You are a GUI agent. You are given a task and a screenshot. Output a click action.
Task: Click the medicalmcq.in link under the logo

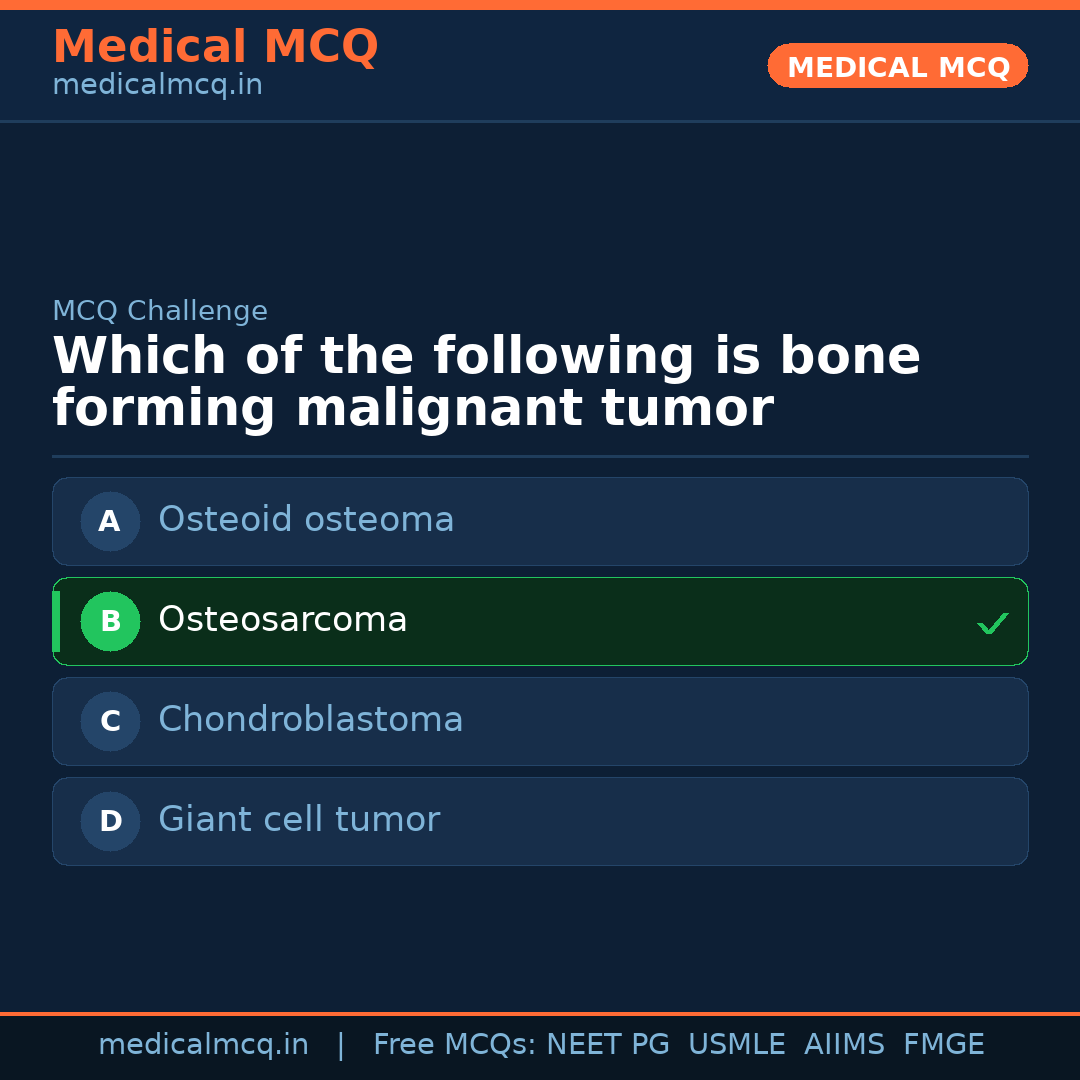157,84
